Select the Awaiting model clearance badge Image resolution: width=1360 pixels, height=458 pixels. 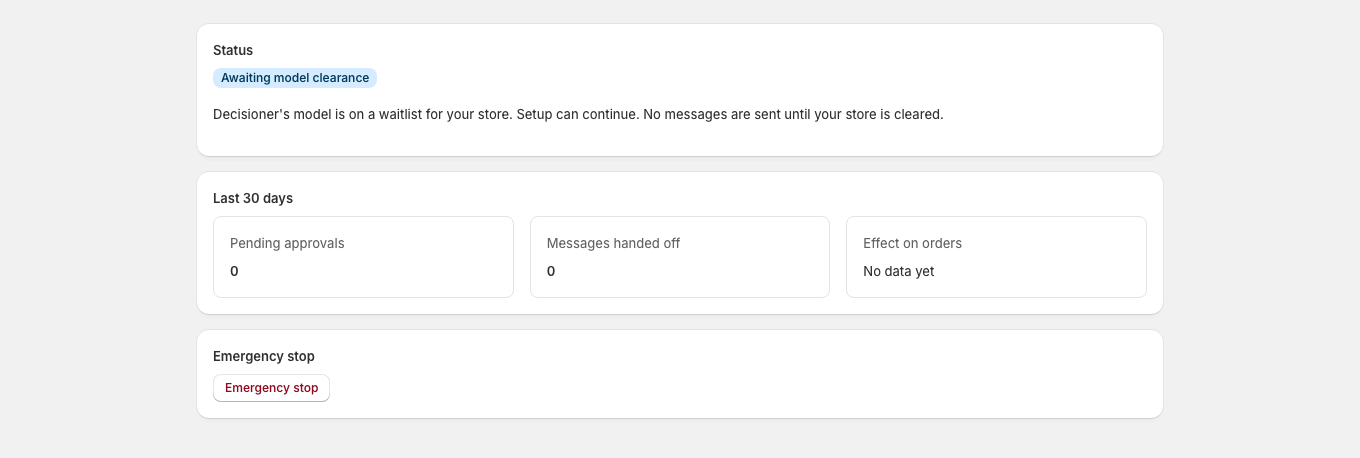[295, 78]
